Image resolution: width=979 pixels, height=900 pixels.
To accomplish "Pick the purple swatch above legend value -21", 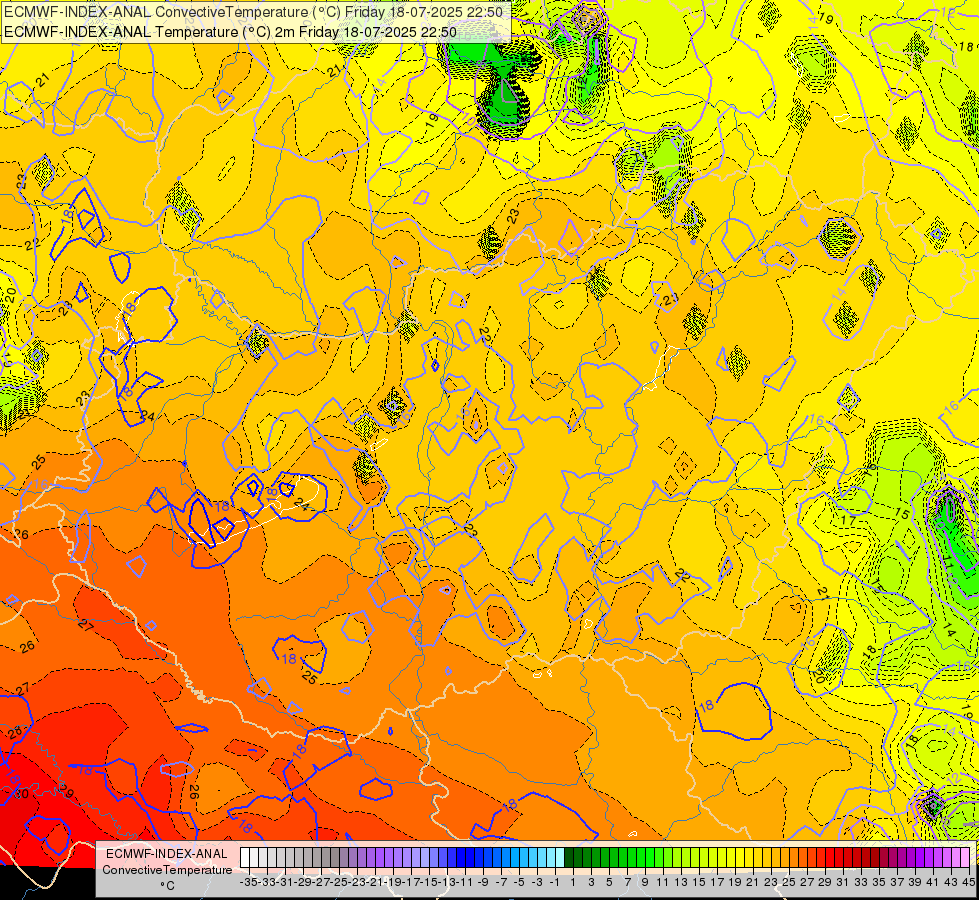I will click(371, 858).
